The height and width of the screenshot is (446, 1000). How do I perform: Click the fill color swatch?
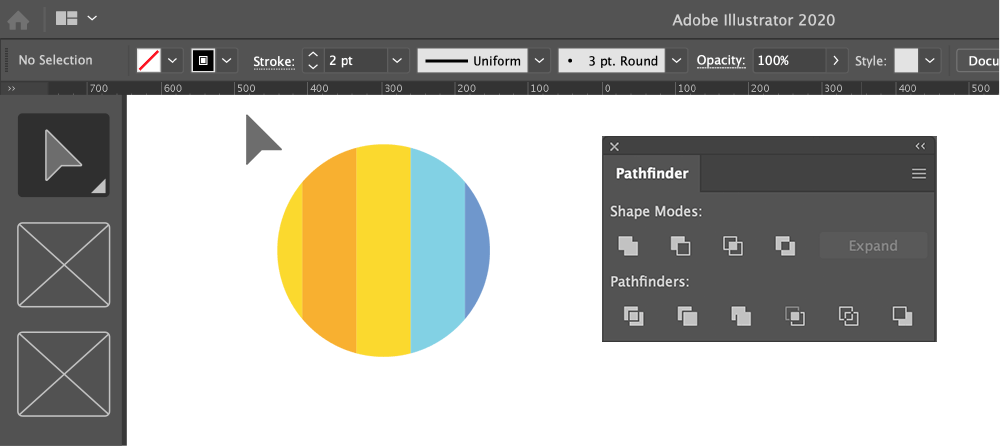tap(149, 61)
